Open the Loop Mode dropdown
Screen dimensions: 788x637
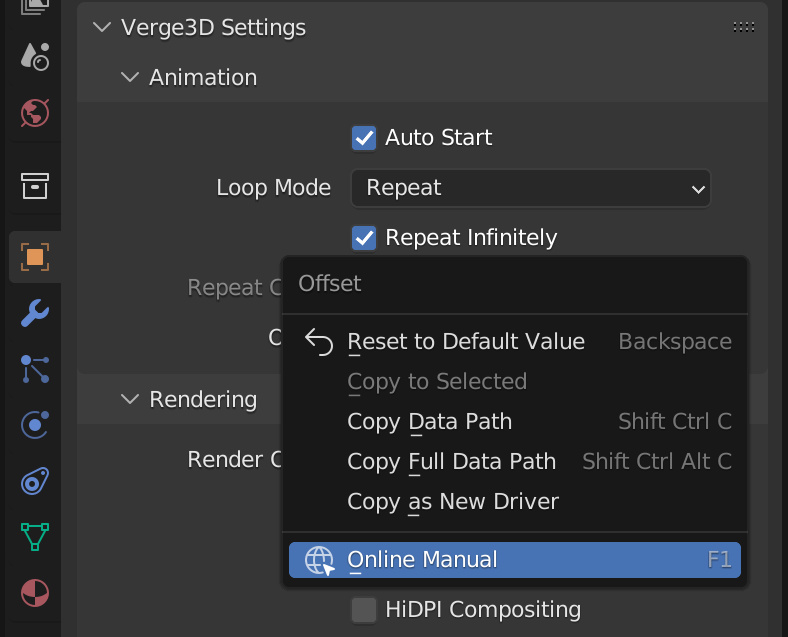(530, 188)
